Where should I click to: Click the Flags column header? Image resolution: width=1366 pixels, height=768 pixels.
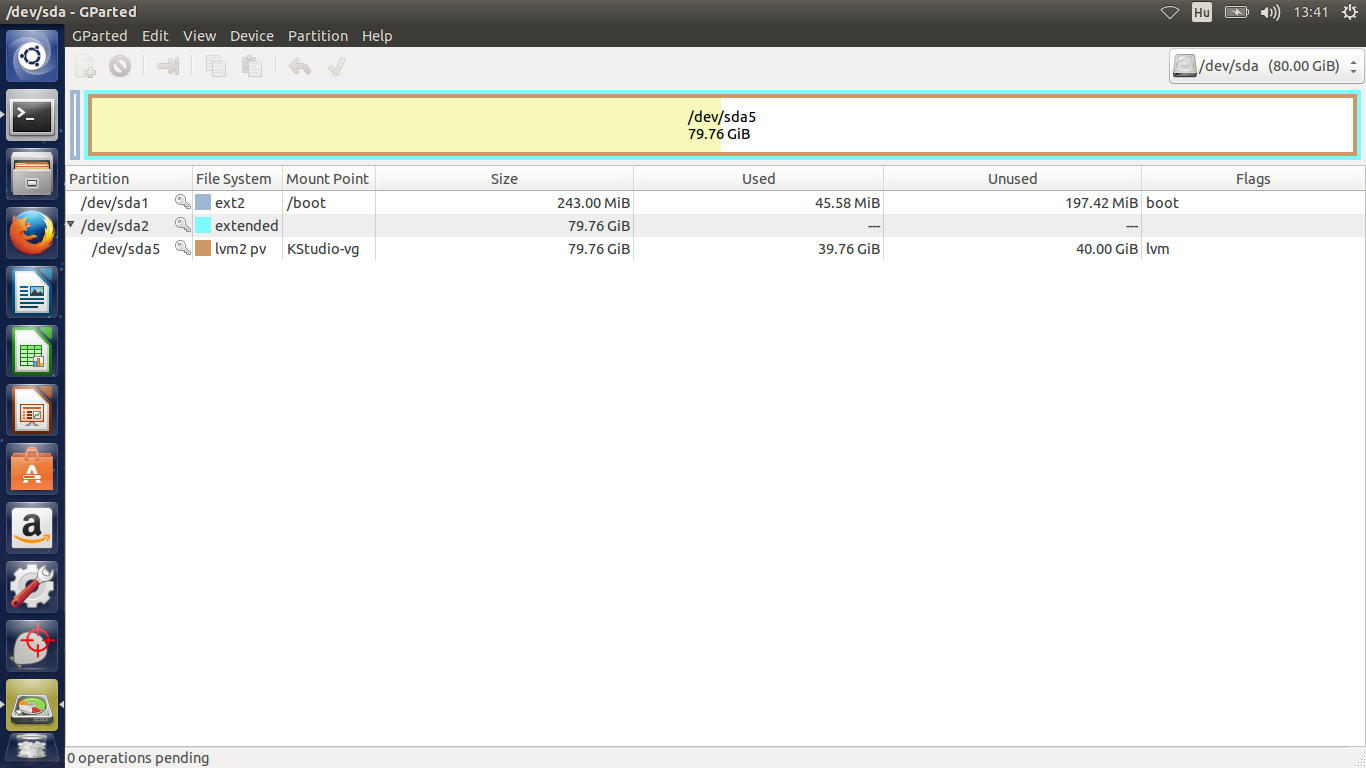coord(1253,178)
